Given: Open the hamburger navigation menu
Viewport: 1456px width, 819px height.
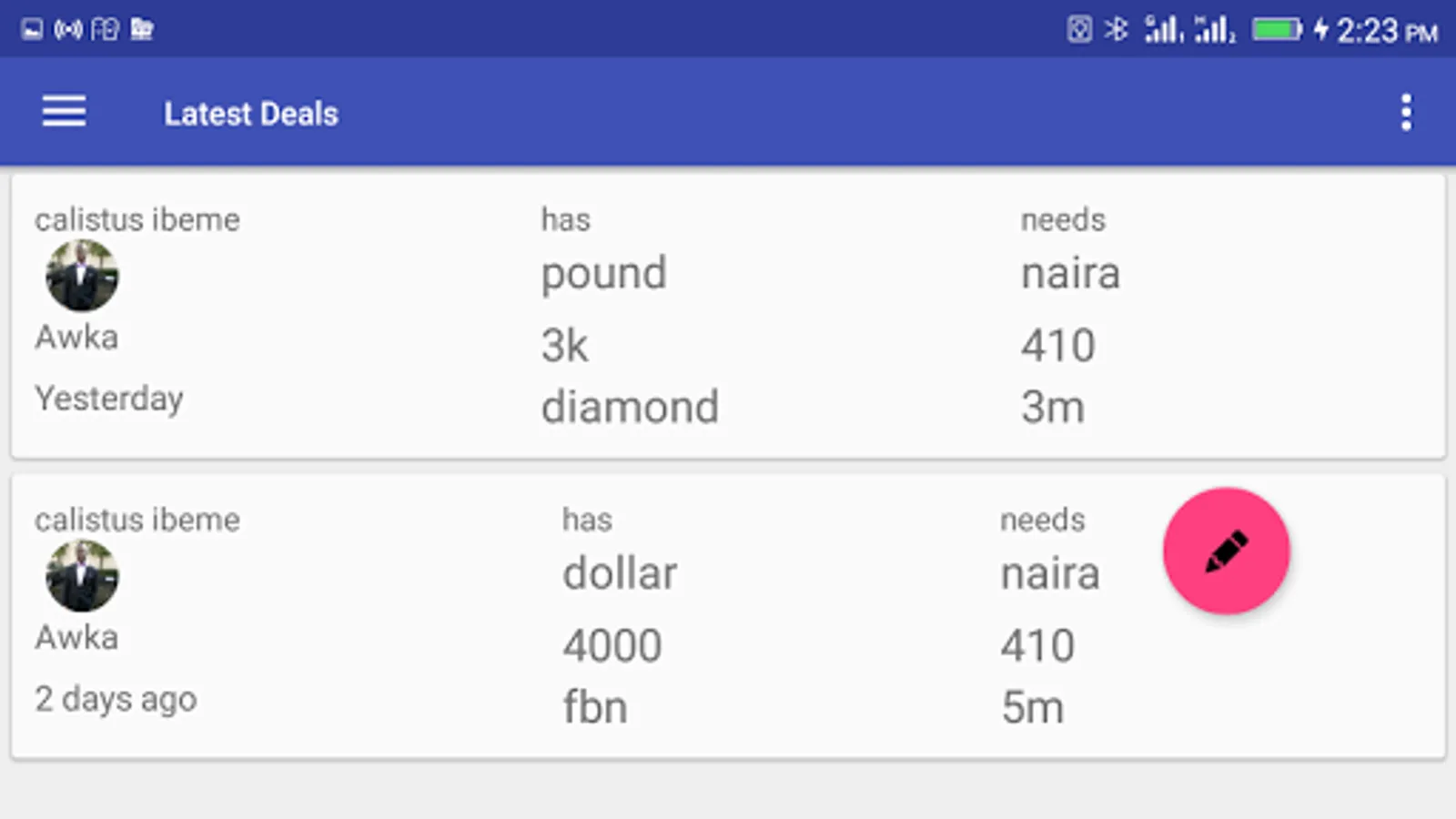Looking at the screenshot, I should (64, 112).
